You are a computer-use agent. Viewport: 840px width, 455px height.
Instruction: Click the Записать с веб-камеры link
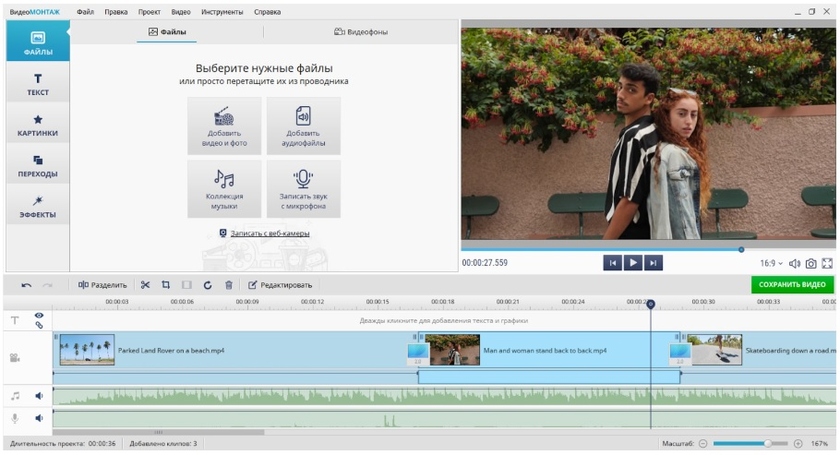pyautogui.click(x=269, y=233)
